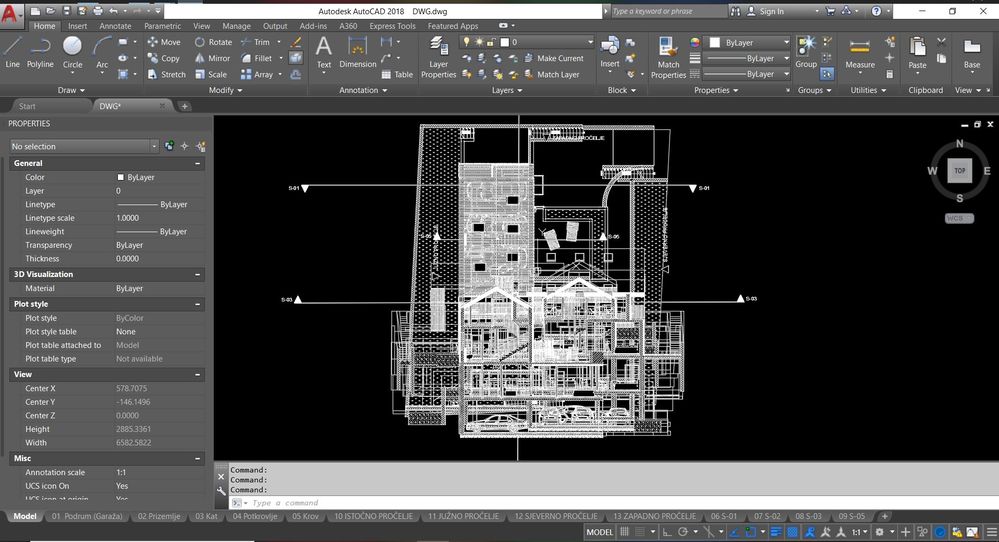Open the ByLayer object color dropdown
This screenshot has height=542, width=999.
click(749, 43)
